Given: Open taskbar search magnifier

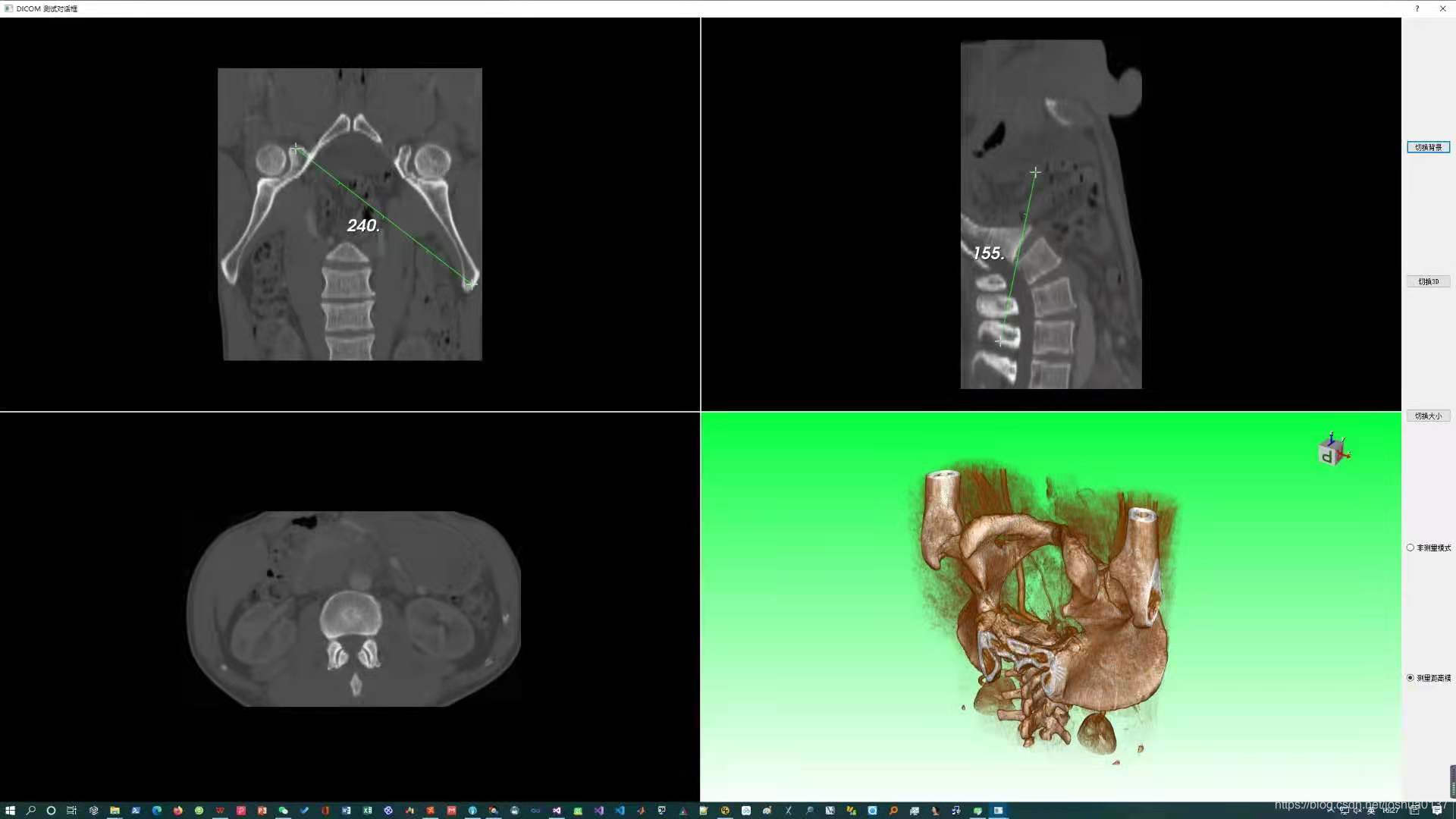Looking at the screenshot, I should pos(31,810).
